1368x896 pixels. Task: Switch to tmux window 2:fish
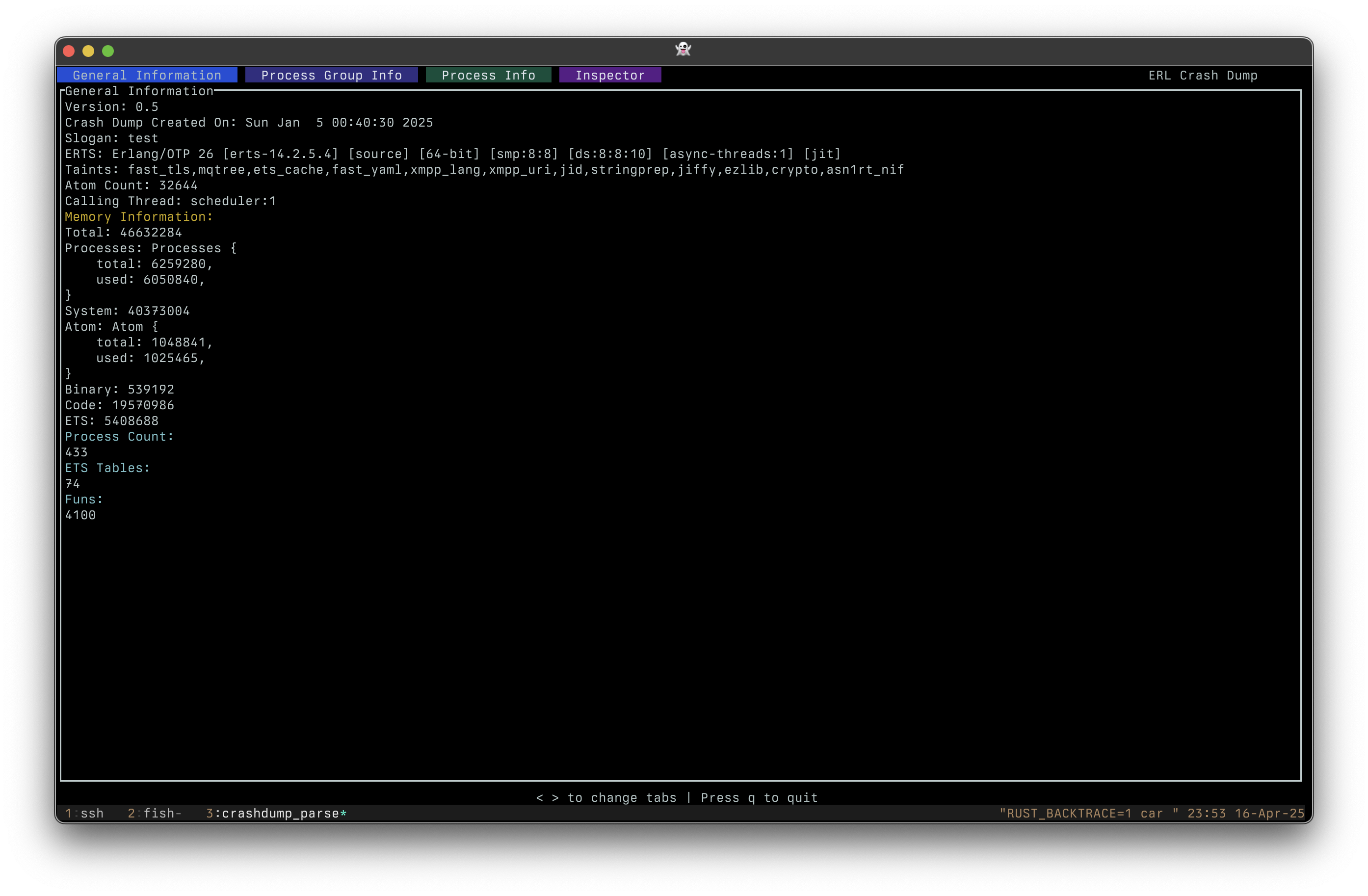pos(154,813)
